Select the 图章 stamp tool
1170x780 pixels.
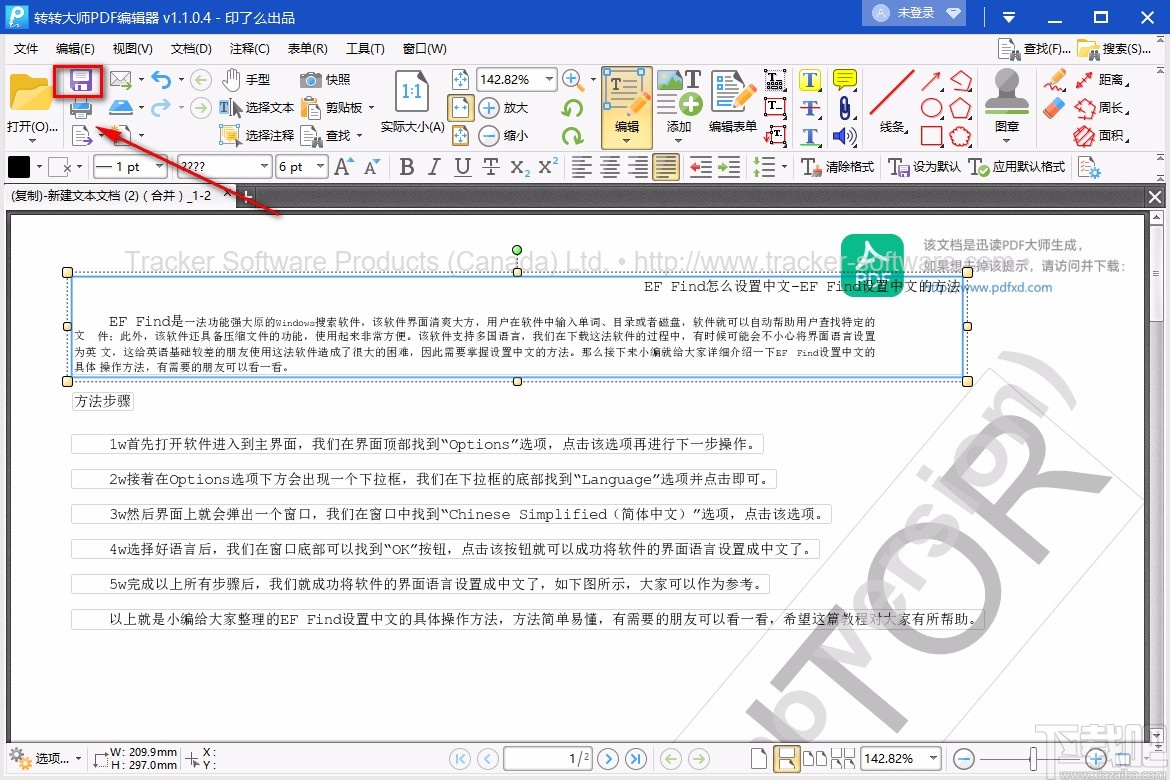[x=1006, y=95]
